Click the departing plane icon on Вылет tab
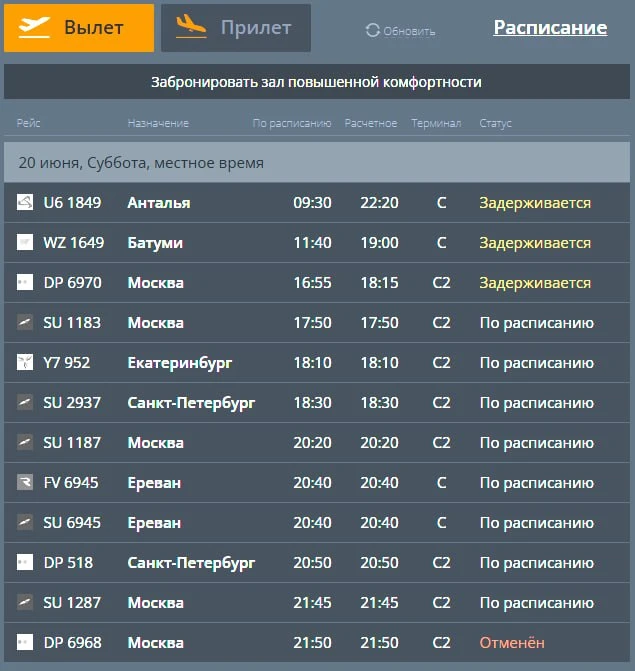This screenshot has height=671, width=635. (x=34, y=27)
